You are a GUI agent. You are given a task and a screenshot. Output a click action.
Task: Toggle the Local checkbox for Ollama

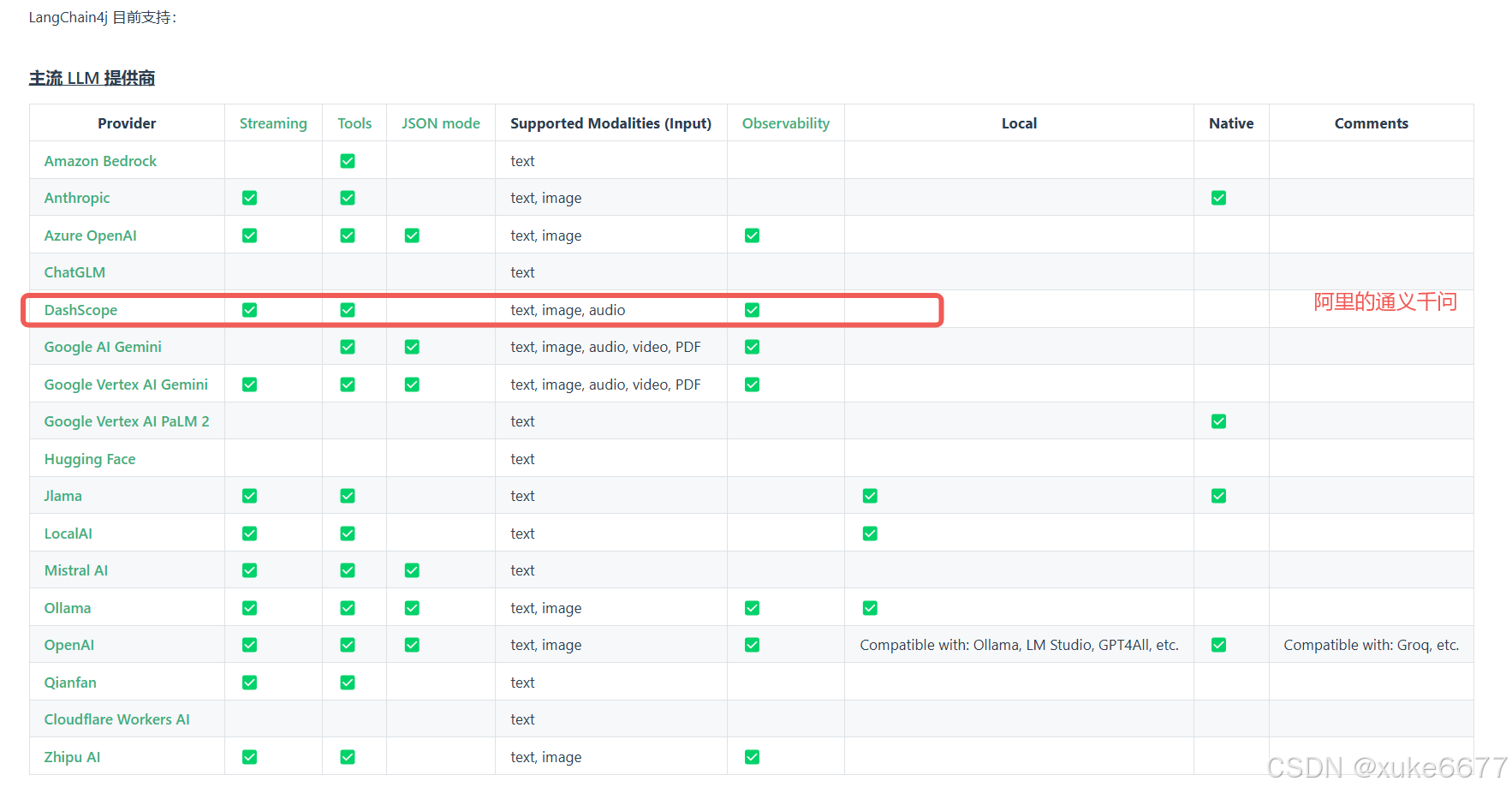(870, 607)
